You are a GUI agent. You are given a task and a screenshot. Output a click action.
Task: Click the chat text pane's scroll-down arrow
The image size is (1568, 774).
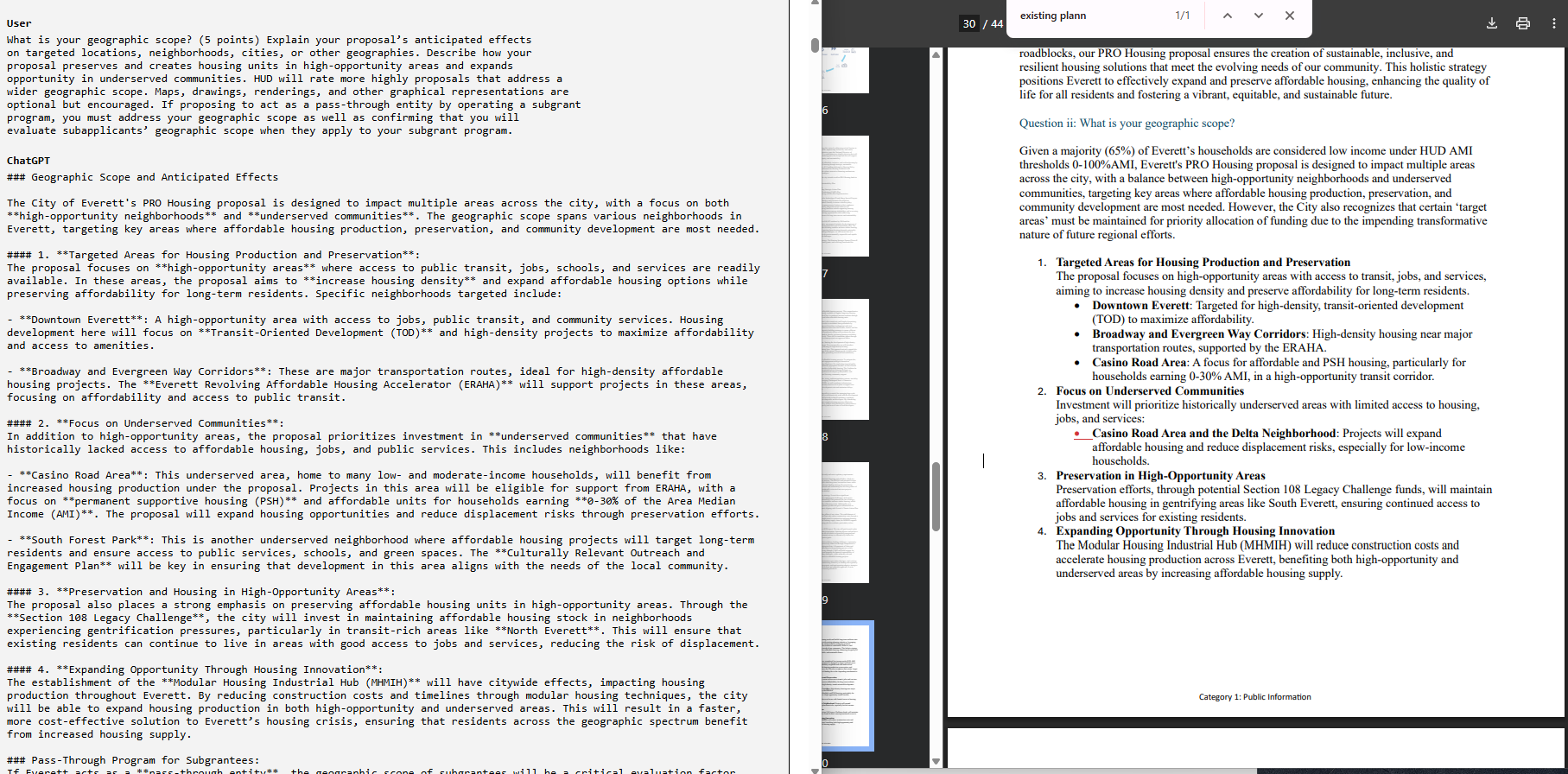pos(815,769)
